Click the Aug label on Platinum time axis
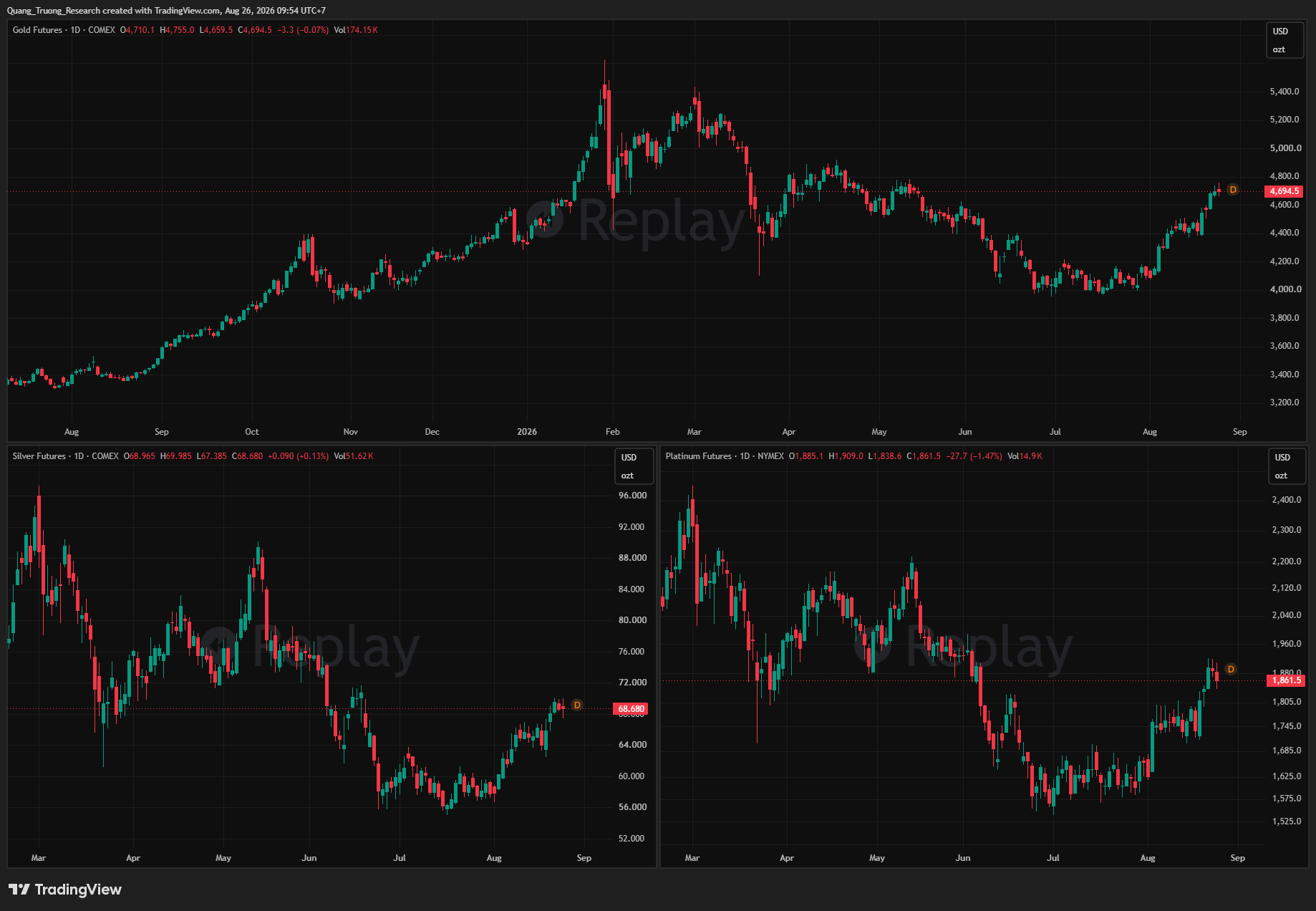Image resolution: width=1316 pixels, height=911 pixels. click(x=1148, y=858)
